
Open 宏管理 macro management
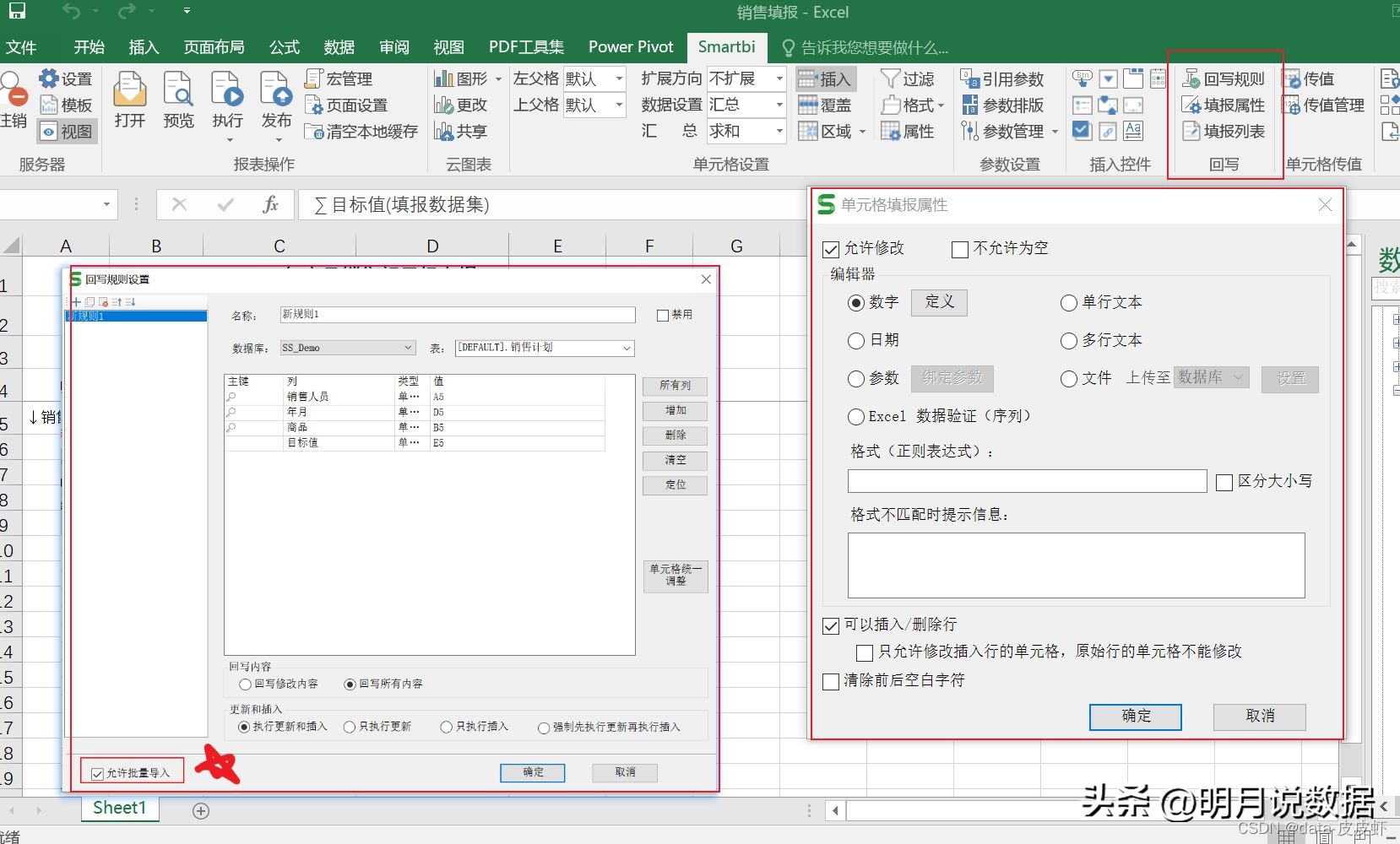click(339, 78)
